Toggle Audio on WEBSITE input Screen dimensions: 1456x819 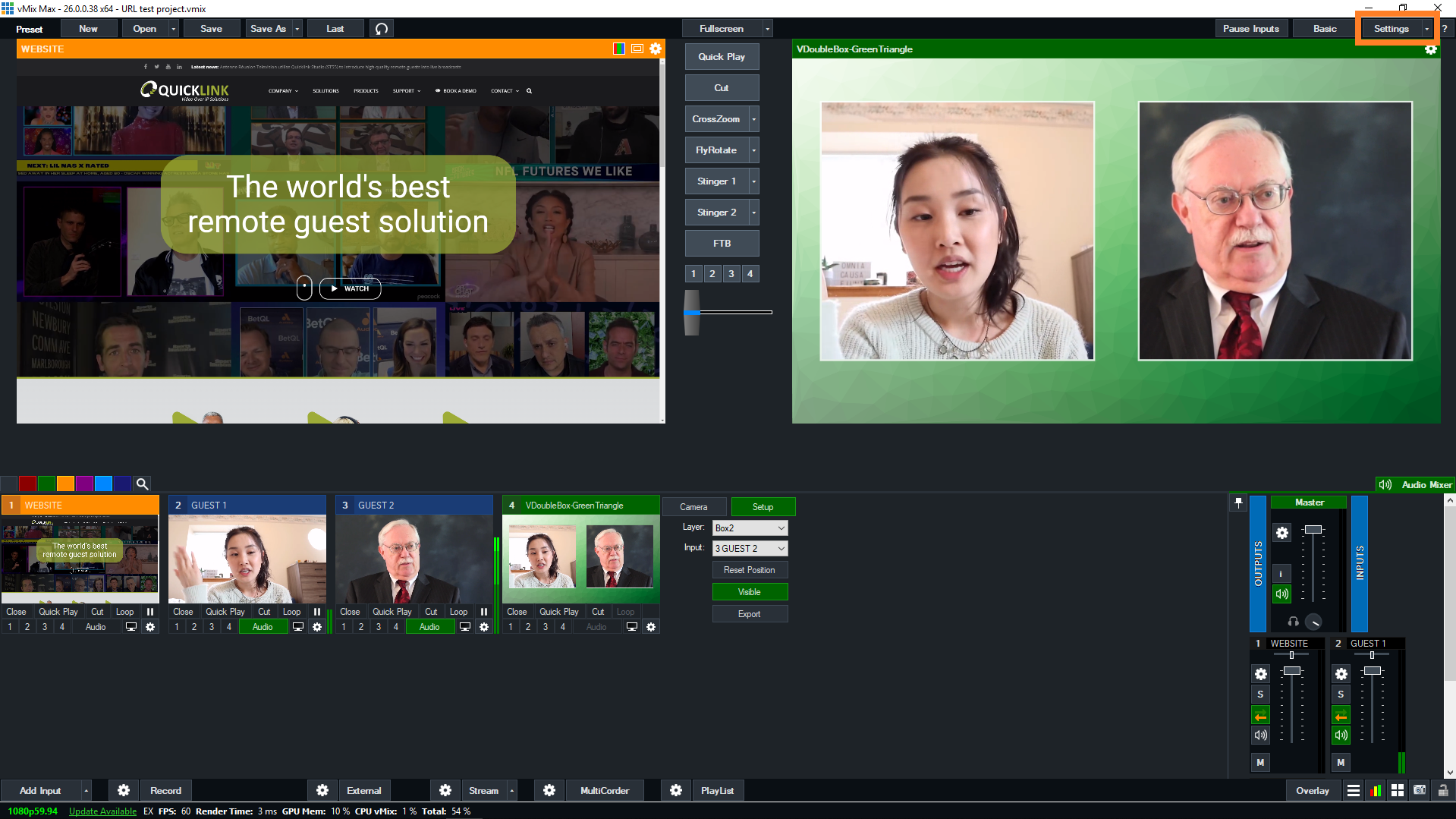(96, 627)
